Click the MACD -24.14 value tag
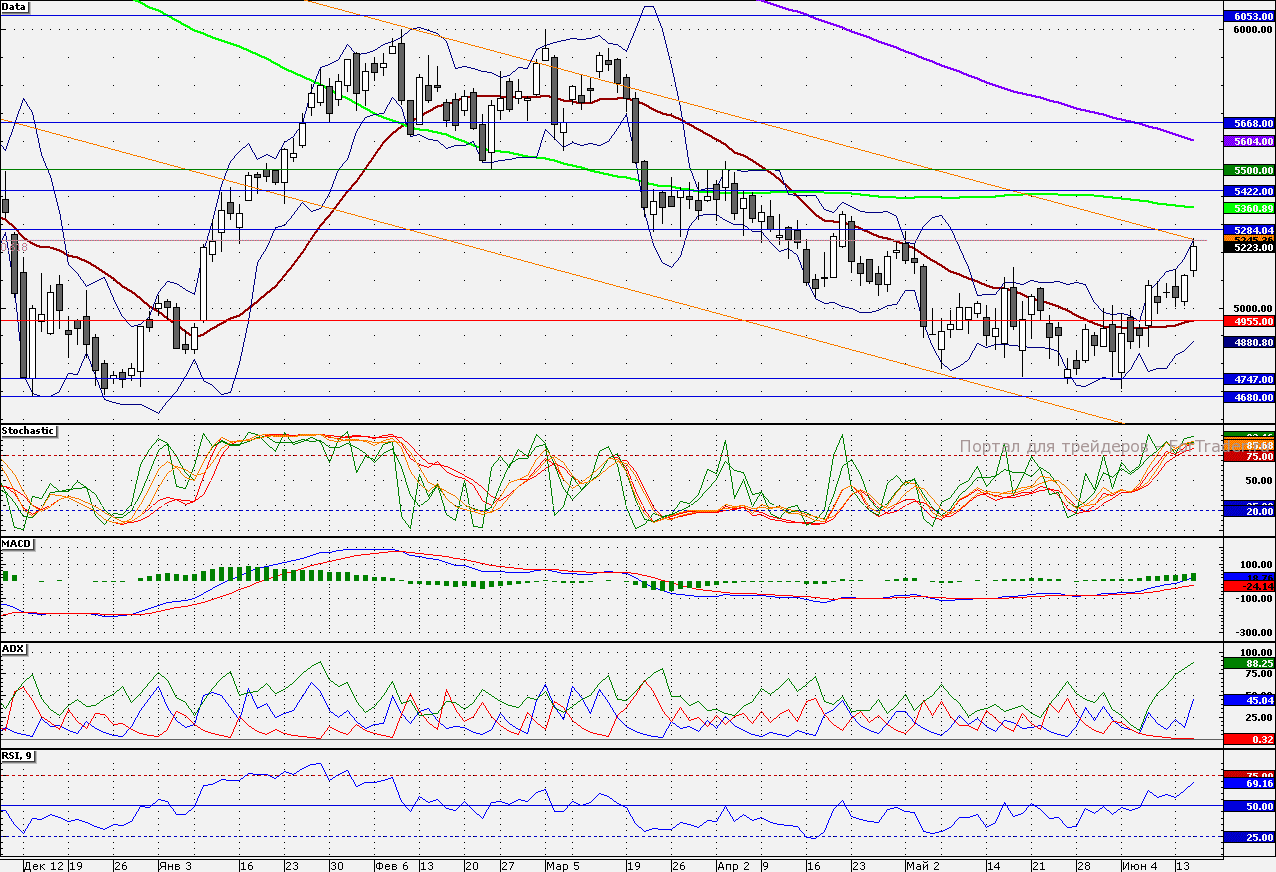Screen dimensions: 1276x872 [1250, 585]
